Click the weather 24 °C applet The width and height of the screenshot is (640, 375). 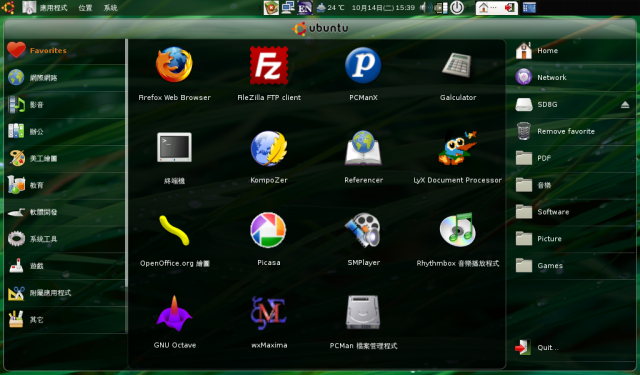(x=331, y=8)
